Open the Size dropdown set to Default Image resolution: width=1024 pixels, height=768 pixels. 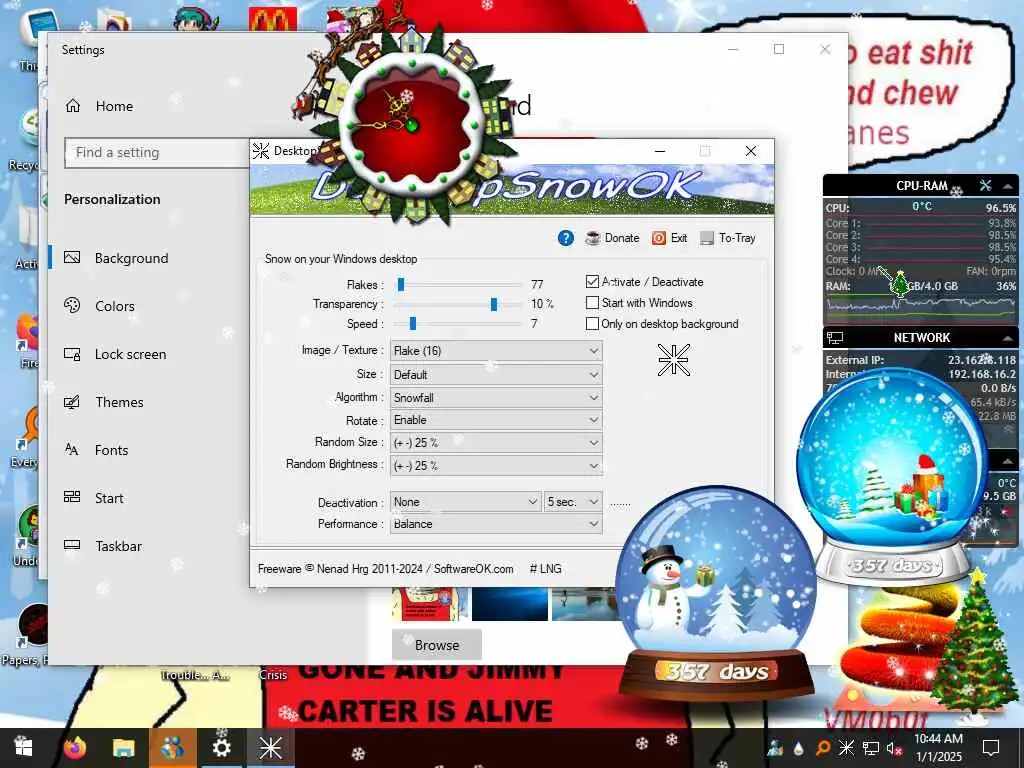tap(496, 375)
